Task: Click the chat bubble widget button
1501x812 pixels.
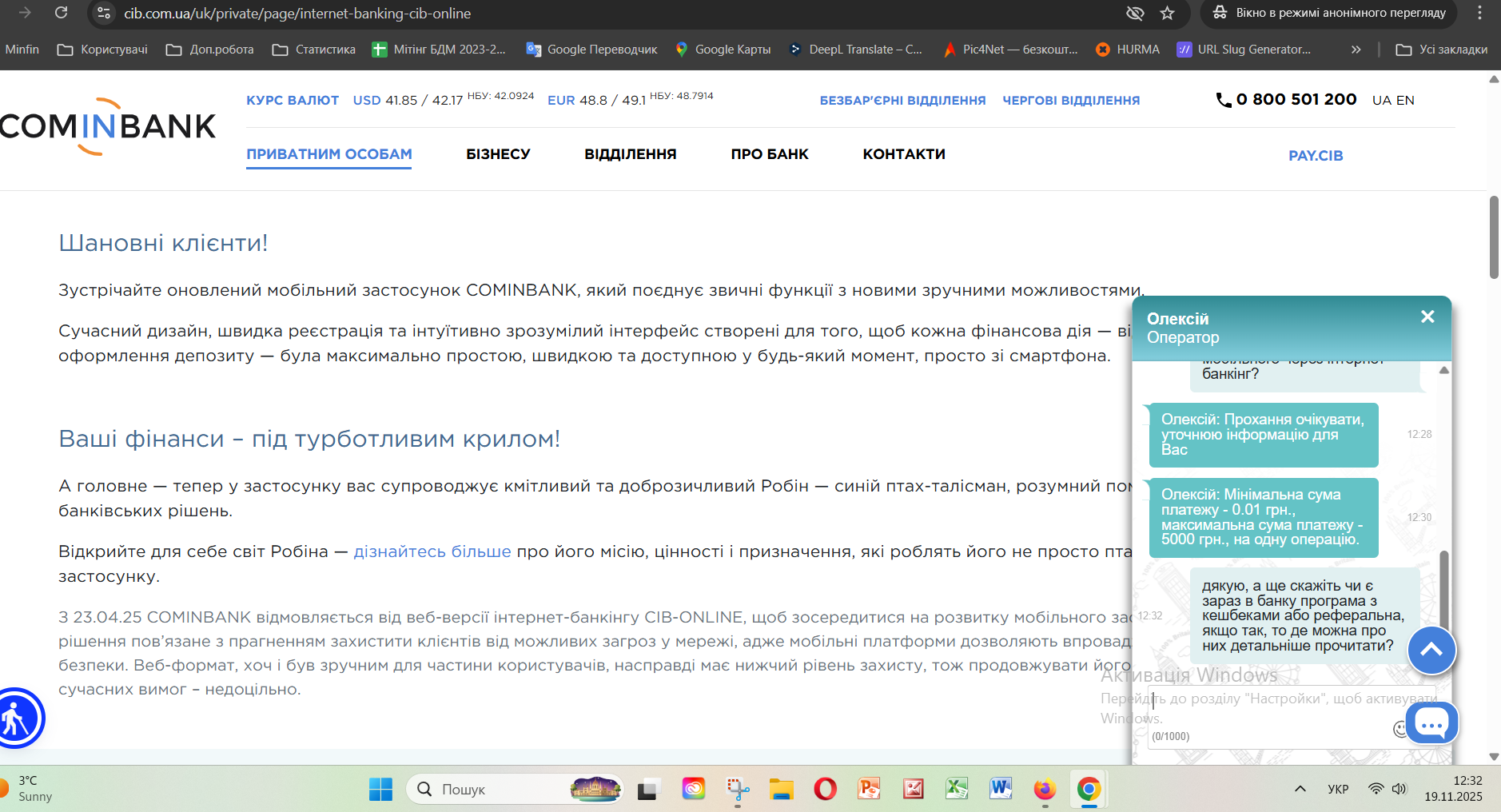Action: [1431, 723]
